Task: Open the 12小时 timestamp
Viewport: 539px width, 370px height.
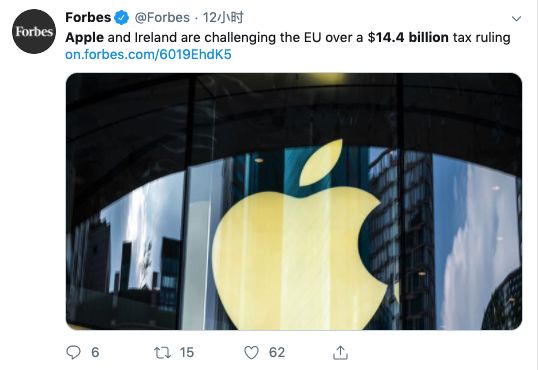Action: click(x=223, y=17)
